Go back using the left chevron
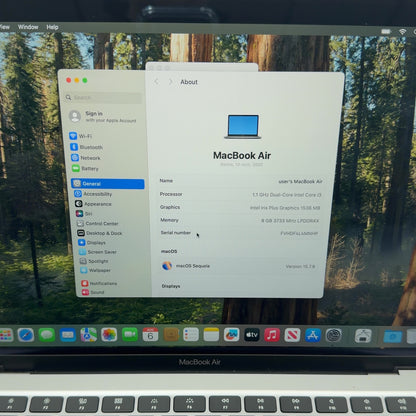416x416 pixels. pyautogui.click(x=156, y=81)
